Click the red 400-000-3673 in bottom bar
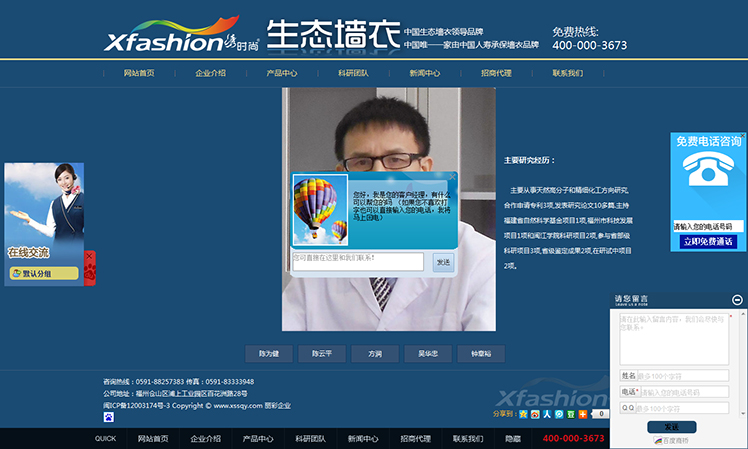 point(573,438)
